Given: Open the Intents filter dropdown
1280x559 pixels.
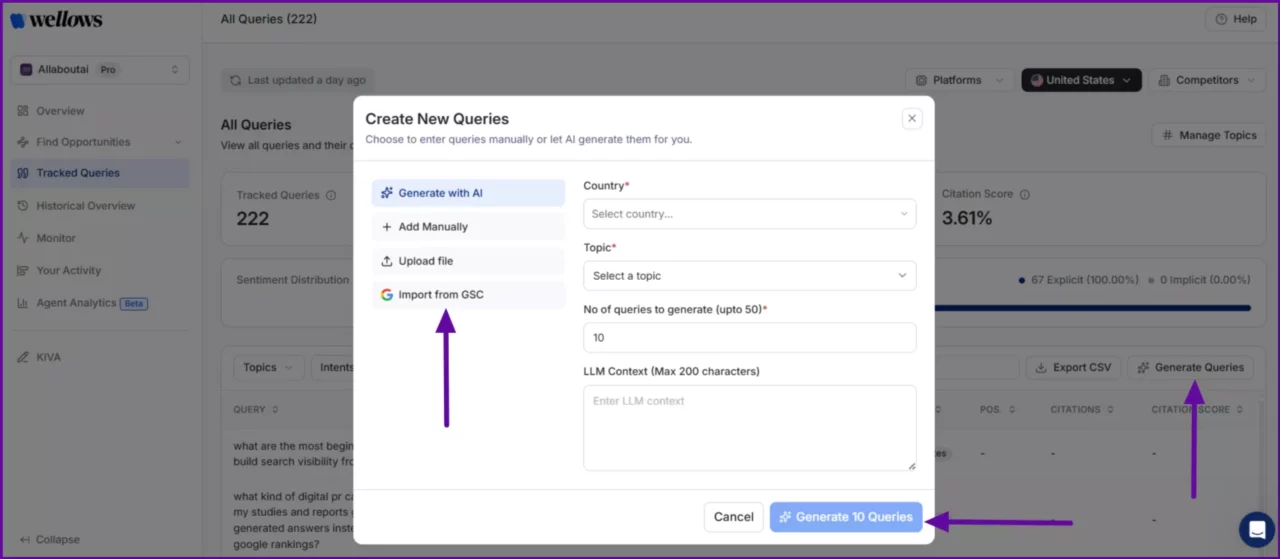Looking at the screenshot, I should click(333, 367).
